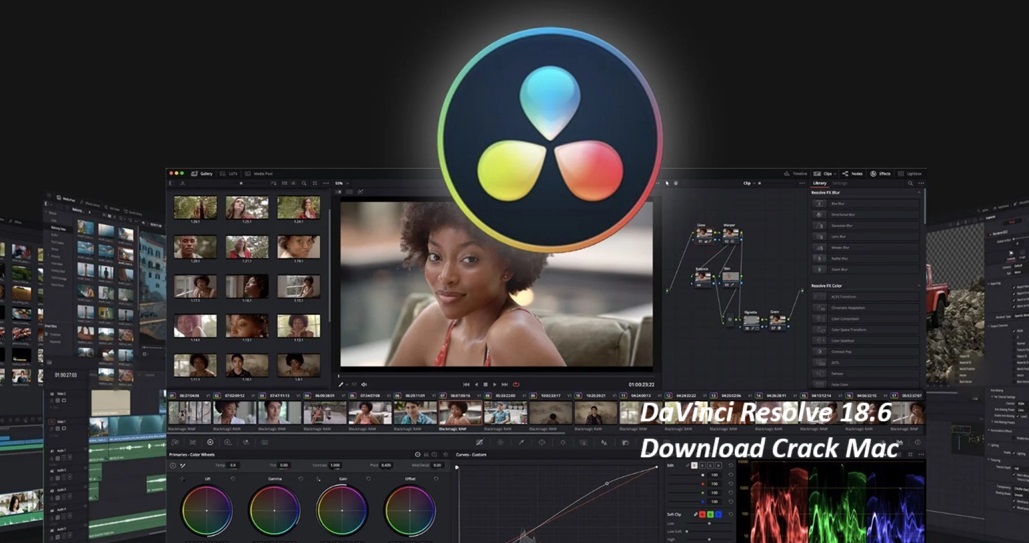Screen dimensions: 1029x543
Task: Jump to last frame in viewer transport
Action: [505, 384]
